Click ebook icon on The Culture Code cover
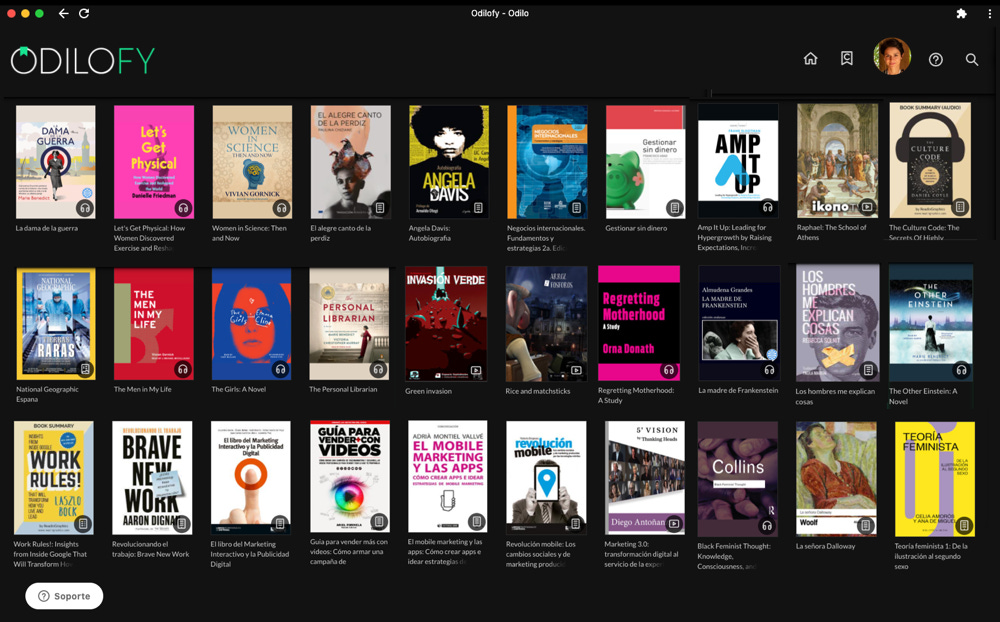This screenshot has width=1000, height=622. pos(960,207)
